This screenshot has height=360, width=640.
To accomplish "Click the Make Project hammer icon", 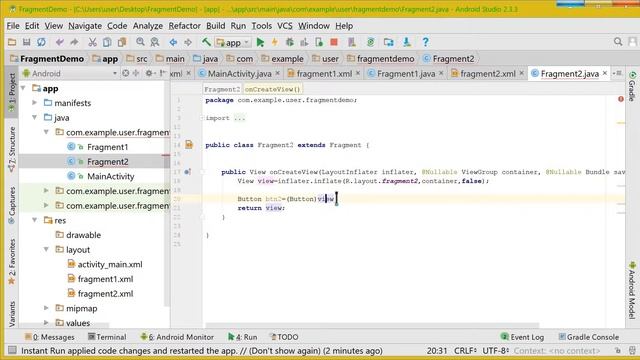I will [206, 42].
